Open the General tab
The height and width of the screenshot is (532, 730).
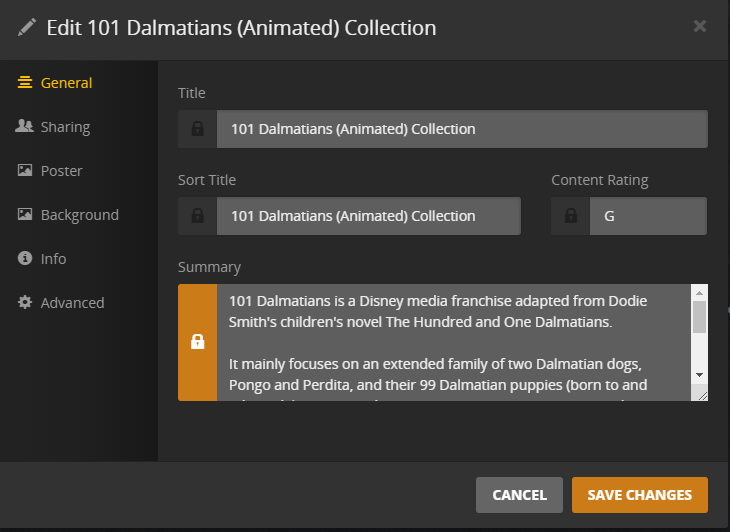(55, 83)
